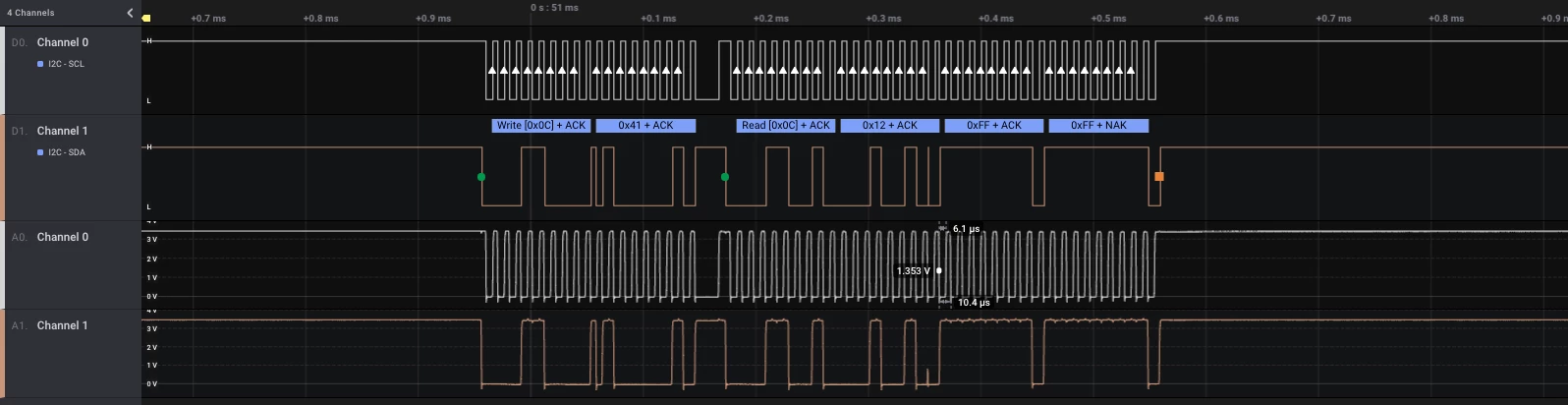Image resolution: width=1568 pixels, height=405 pixels.
Task: Select the I2C - SDA analyzer color square
Action: coord(40,152)
